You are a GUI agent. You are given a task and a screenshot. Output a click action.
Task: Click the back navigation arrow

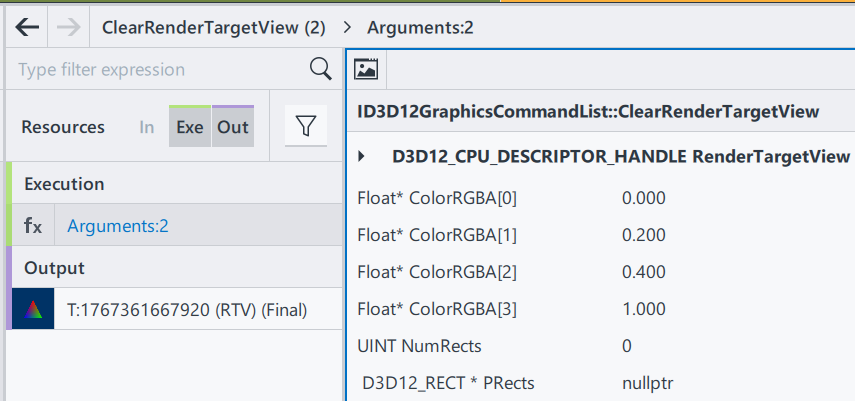click(27, 27)
